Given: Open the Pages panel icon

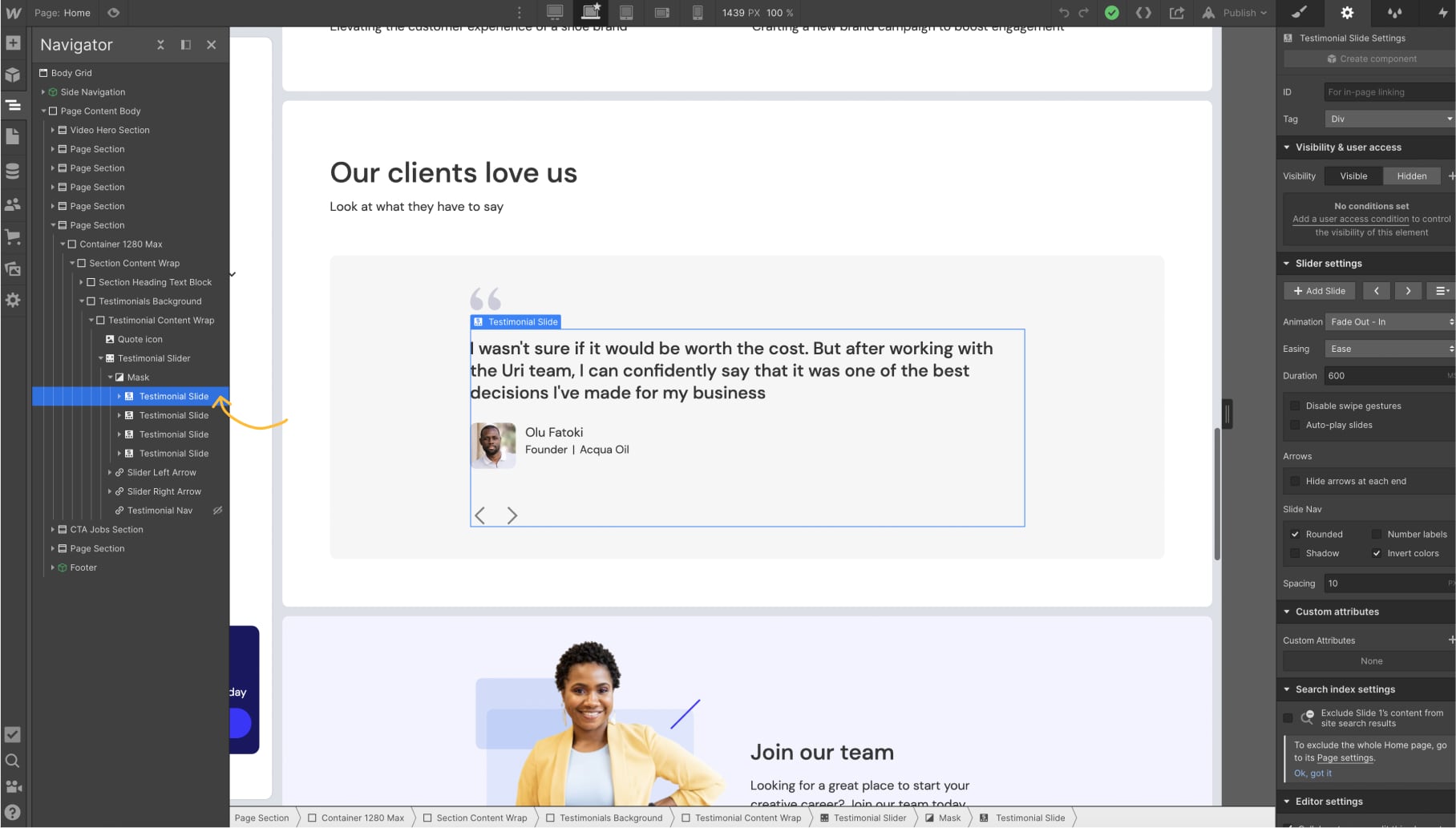Looking at the screenshot, I should point(13,137).
